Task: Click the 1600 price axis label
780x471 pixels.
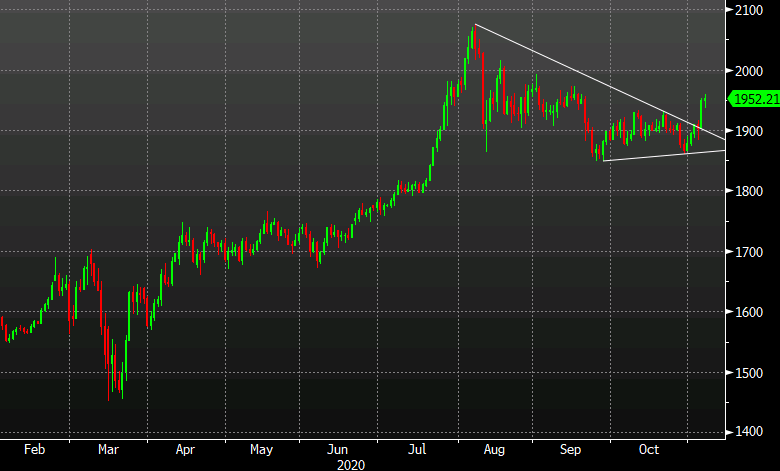Action: 748,313
